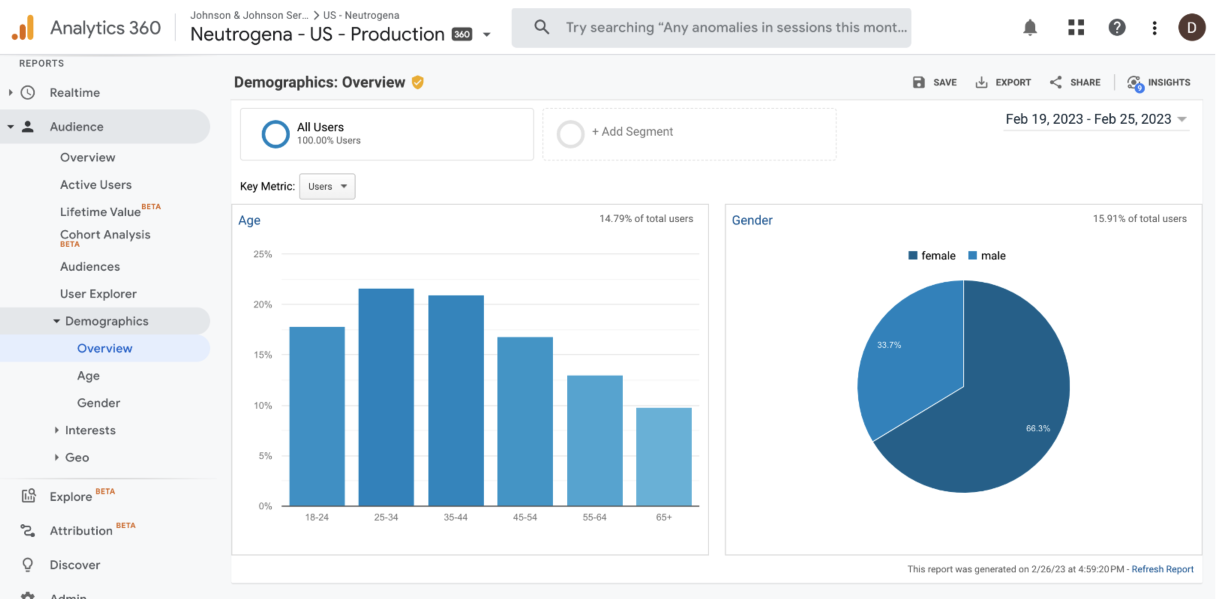Click the 65+ age bar

coord(664,457)
